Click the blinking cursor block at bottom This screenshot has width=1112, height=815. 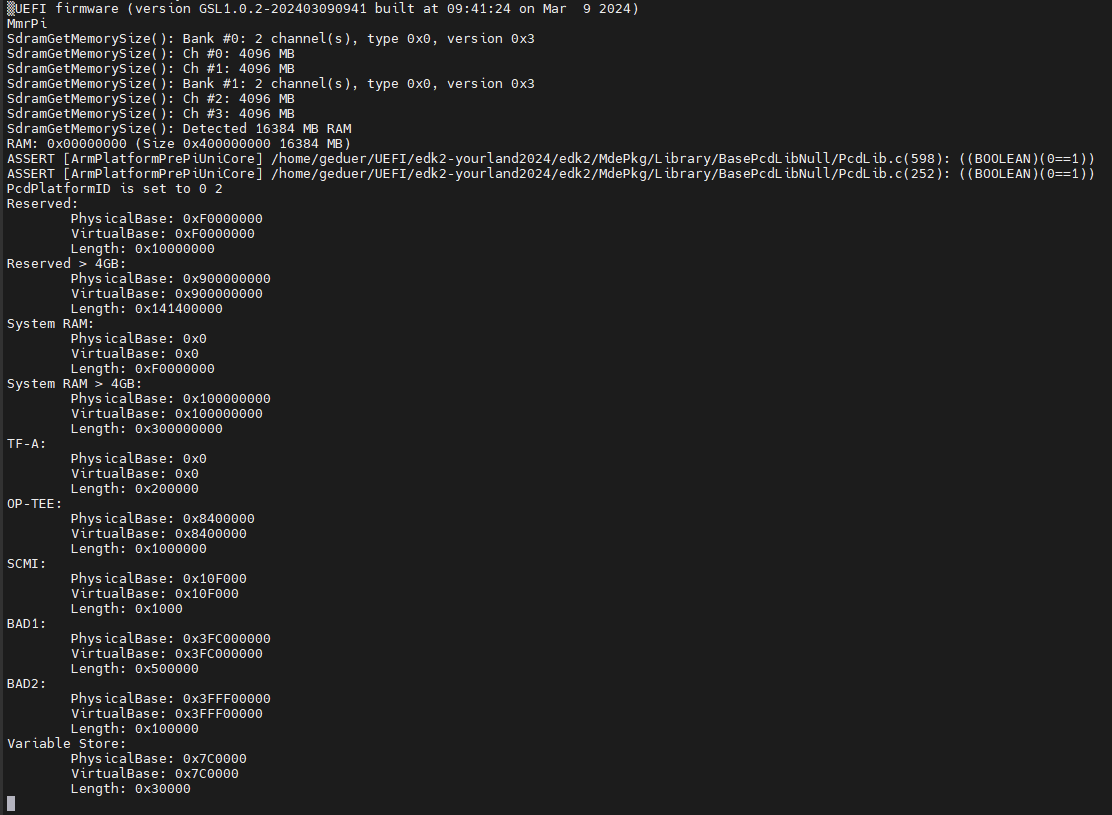(11, 804)
